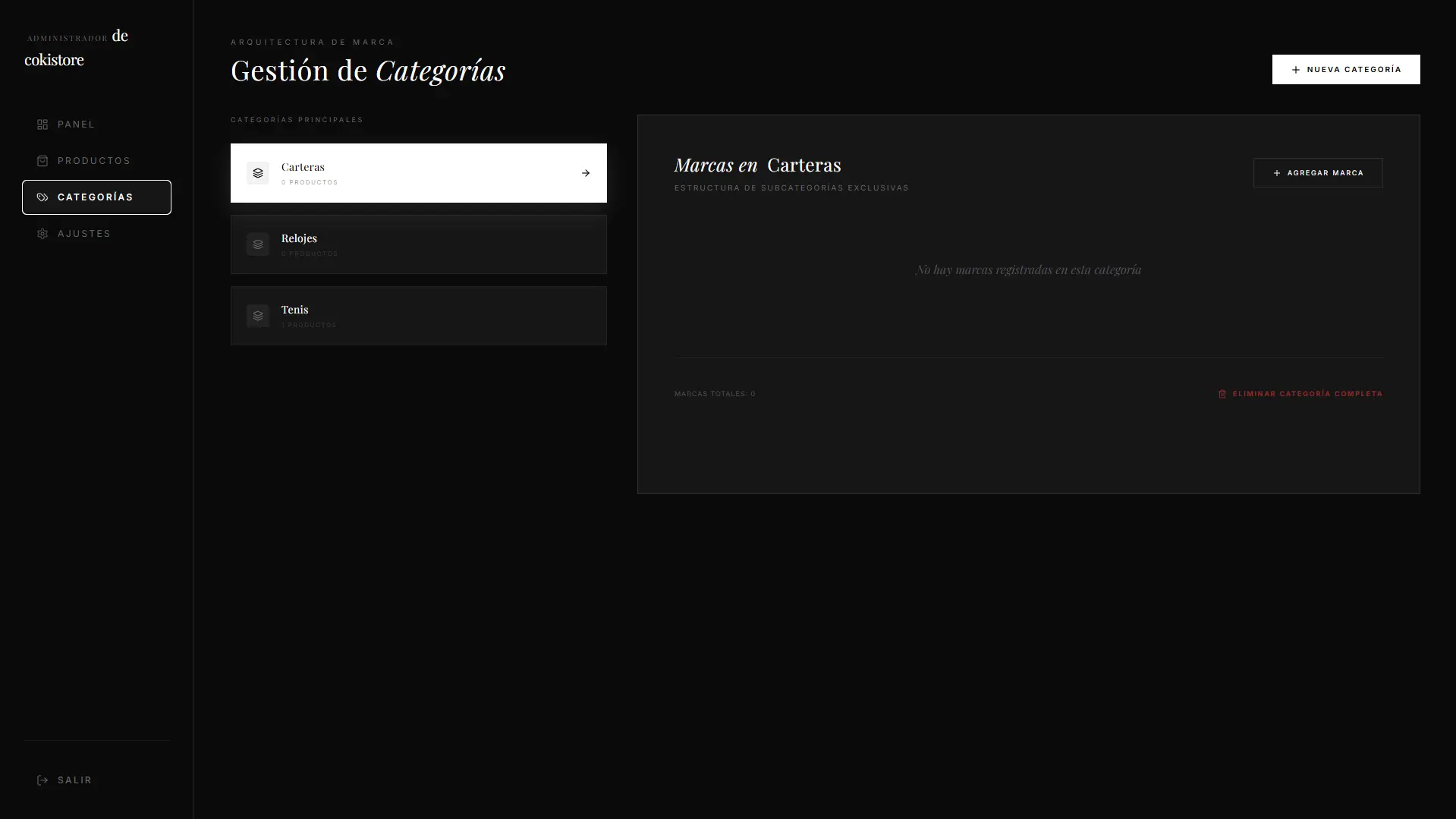Click the plus icon in Nueva Categoría

(1296, 70)
